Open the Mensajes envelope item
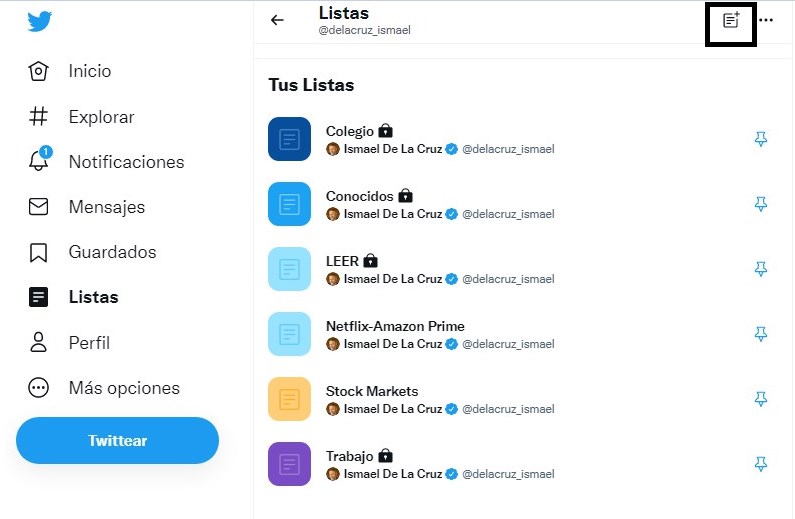Viewport: 795px width, 519px height. click(105, 207)
